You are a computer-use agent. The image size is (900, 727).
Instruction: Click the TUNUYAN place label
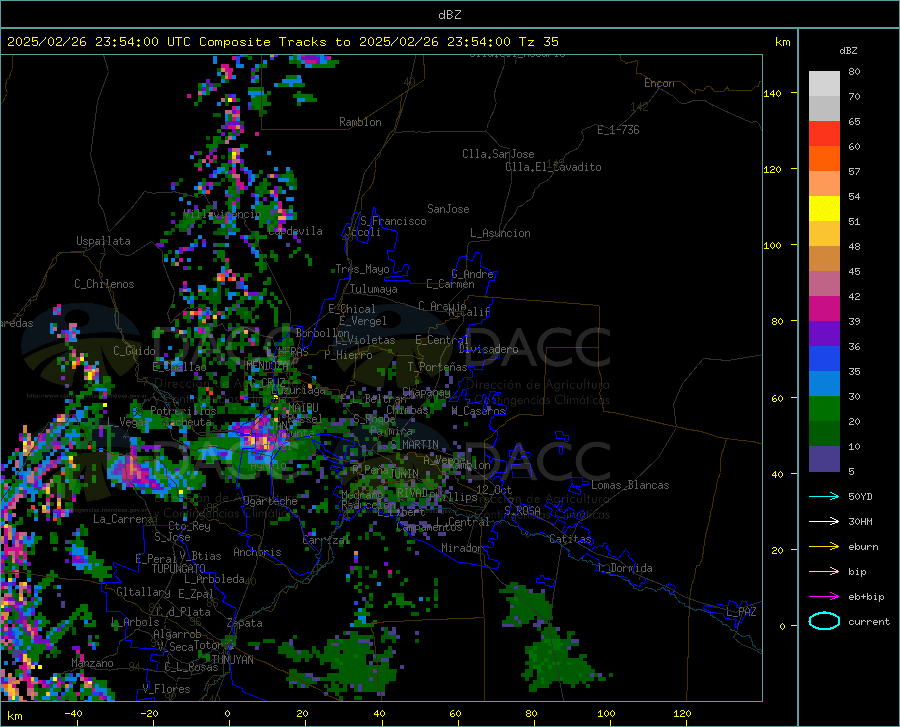[232, 660]
